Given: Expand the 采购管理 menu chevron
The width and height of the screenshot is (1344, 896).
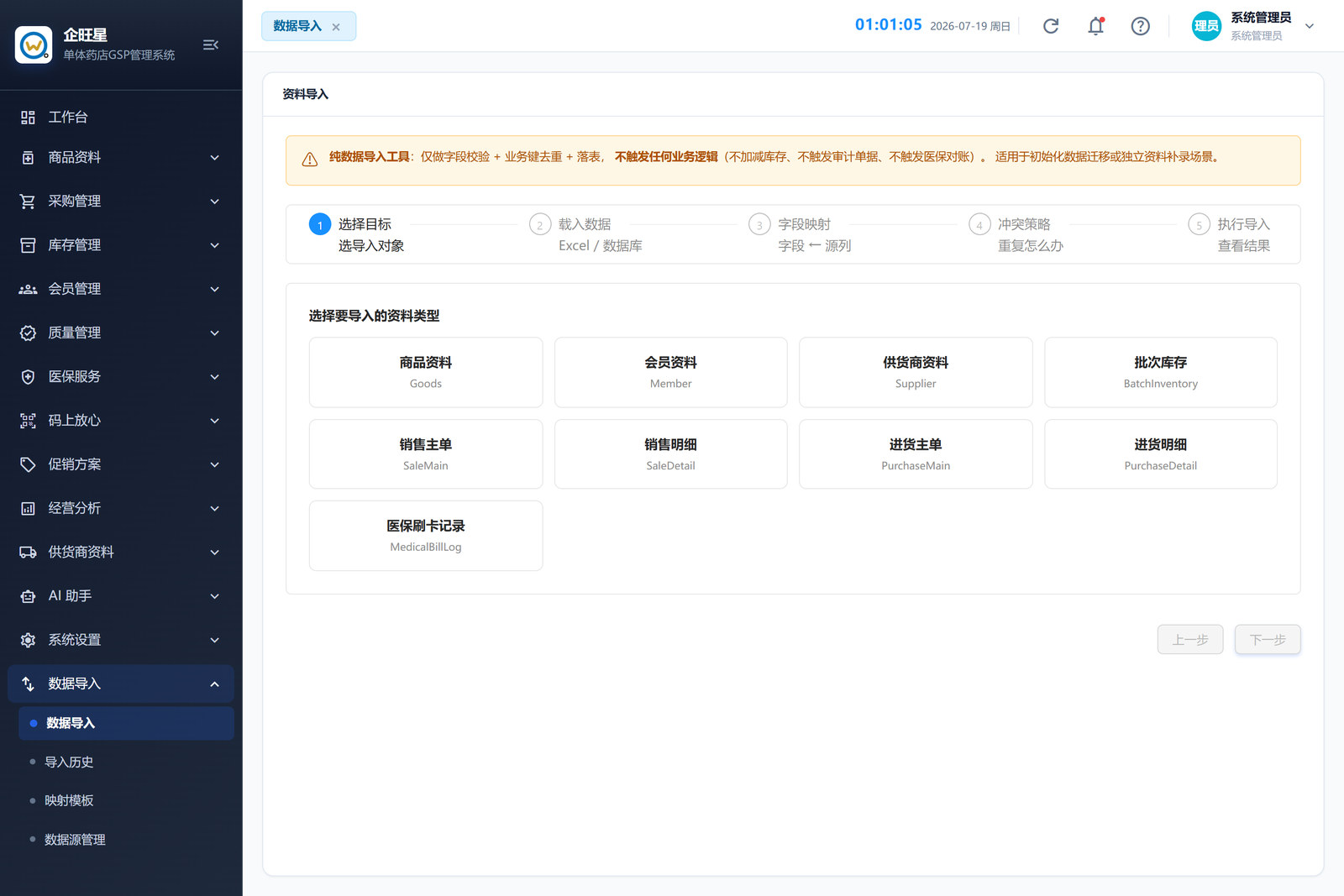Looking at the screenshot, I should click(x=215, y=202).
